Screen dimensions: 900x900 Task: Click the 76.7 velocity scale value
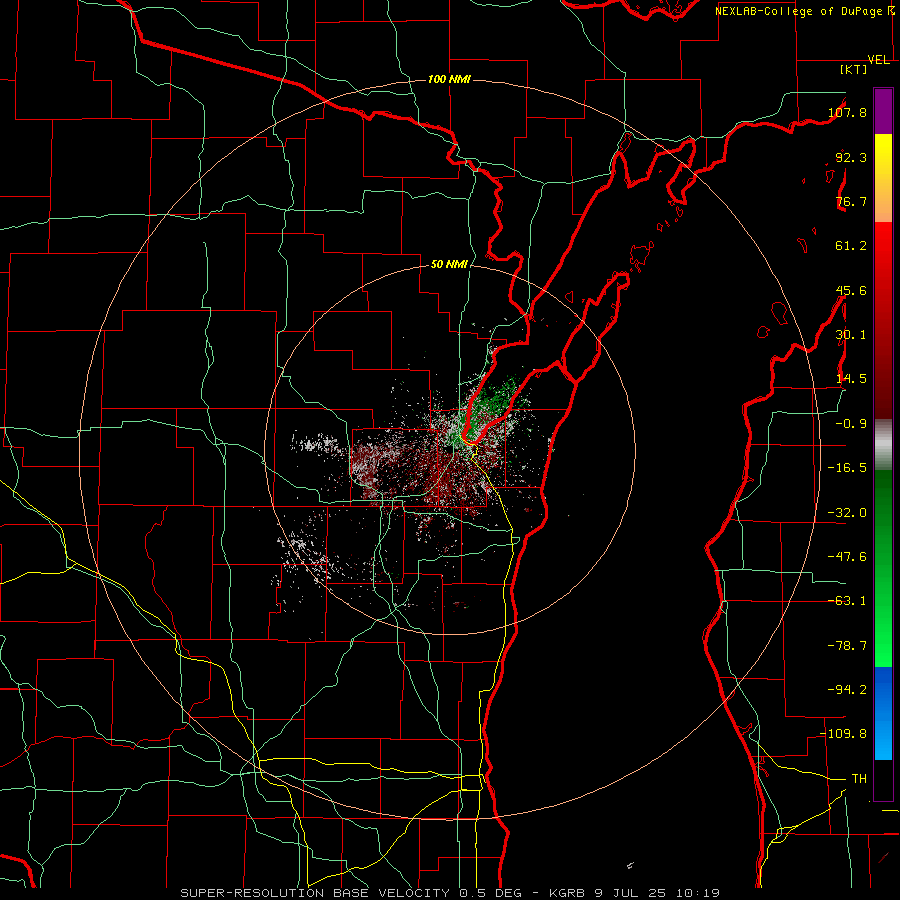point(851,201)
